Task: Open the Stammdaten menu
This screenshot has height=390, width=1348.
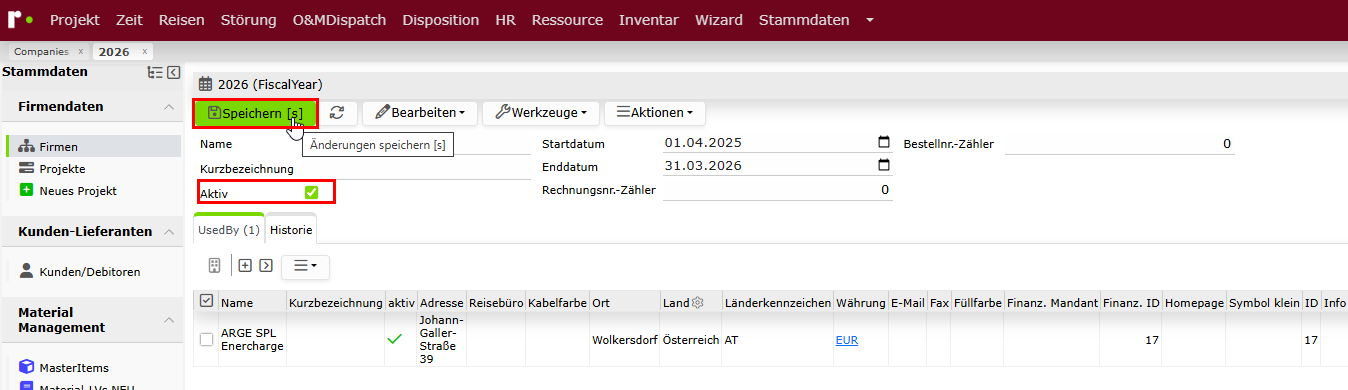Action: [x=804, y=20]
